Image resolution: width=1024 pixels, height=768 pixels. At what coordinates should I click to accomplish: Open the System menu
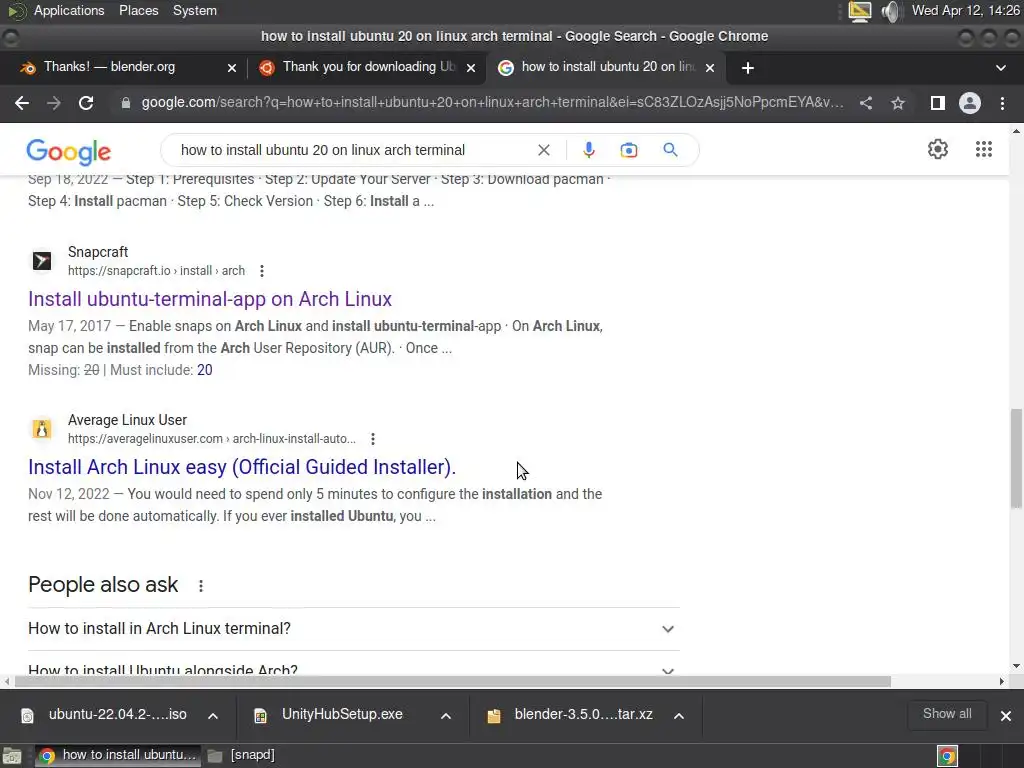tap(195, 10)
